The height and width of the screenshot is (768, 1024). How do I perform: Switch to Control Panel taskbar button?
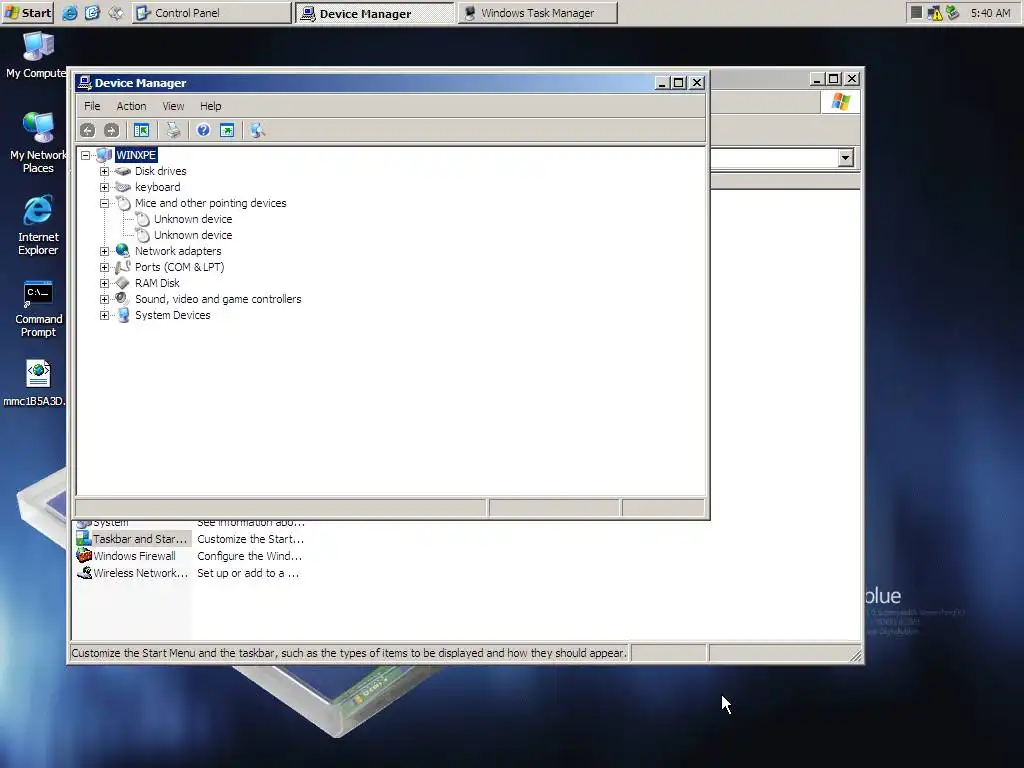(x=212, y=12)
